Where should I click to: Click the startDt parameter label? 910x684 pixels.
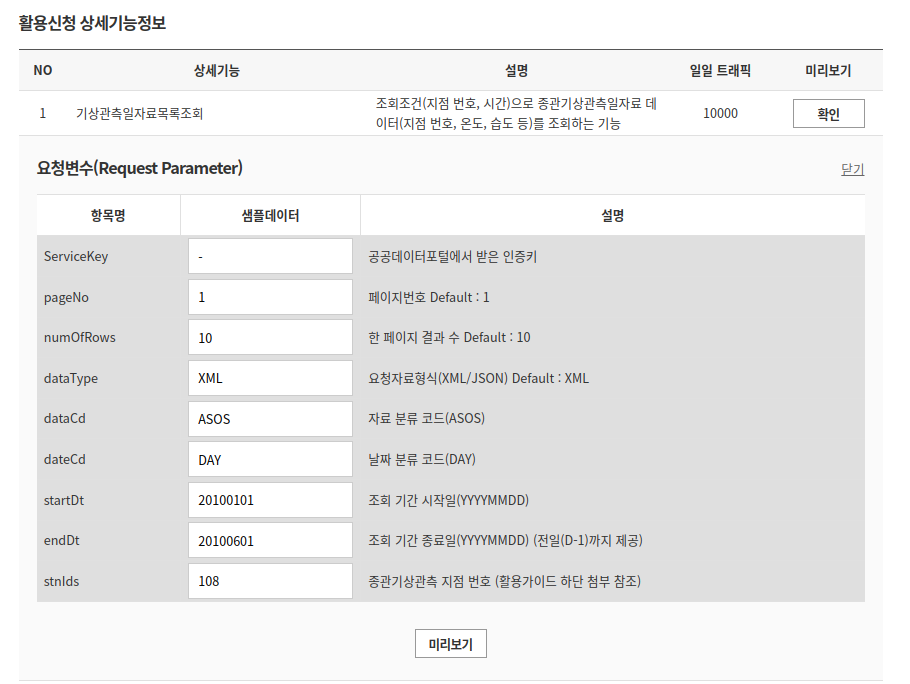[x=64, y=500]
